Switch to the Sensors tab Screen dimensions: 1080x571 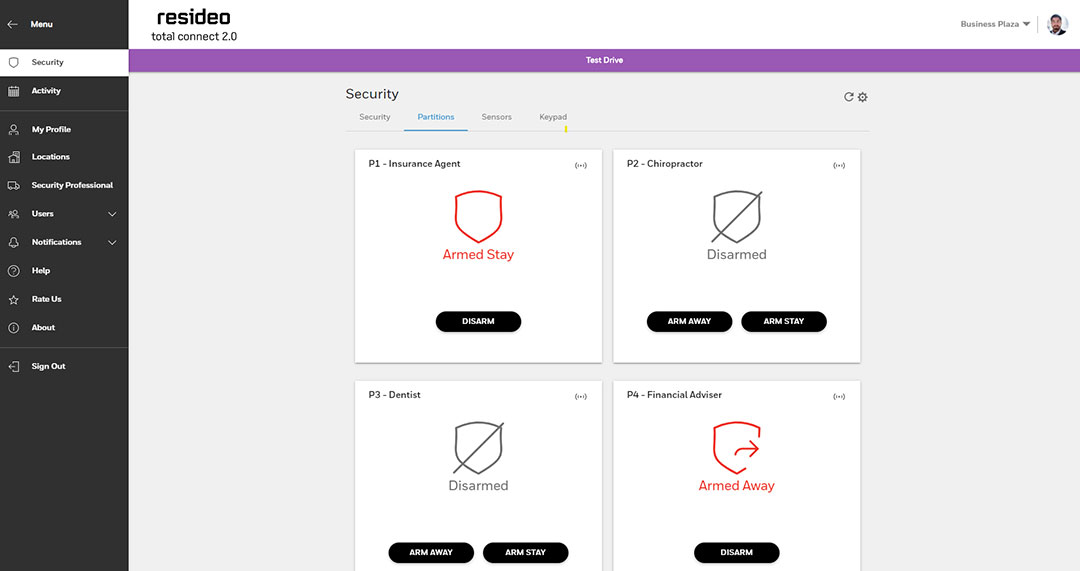pyautogui.click(x=497, y=117)
